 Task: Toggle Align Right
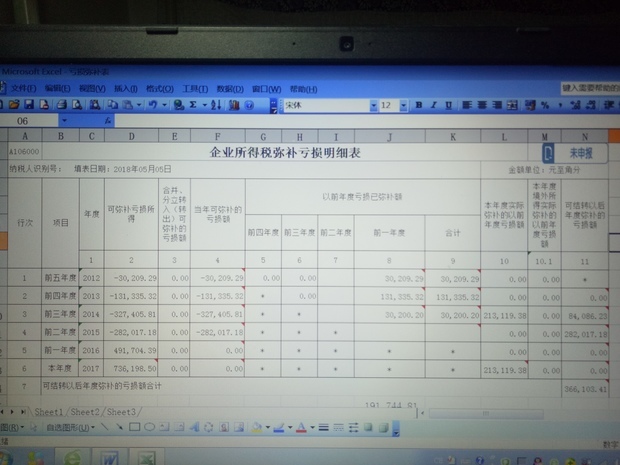click(497, 105)
